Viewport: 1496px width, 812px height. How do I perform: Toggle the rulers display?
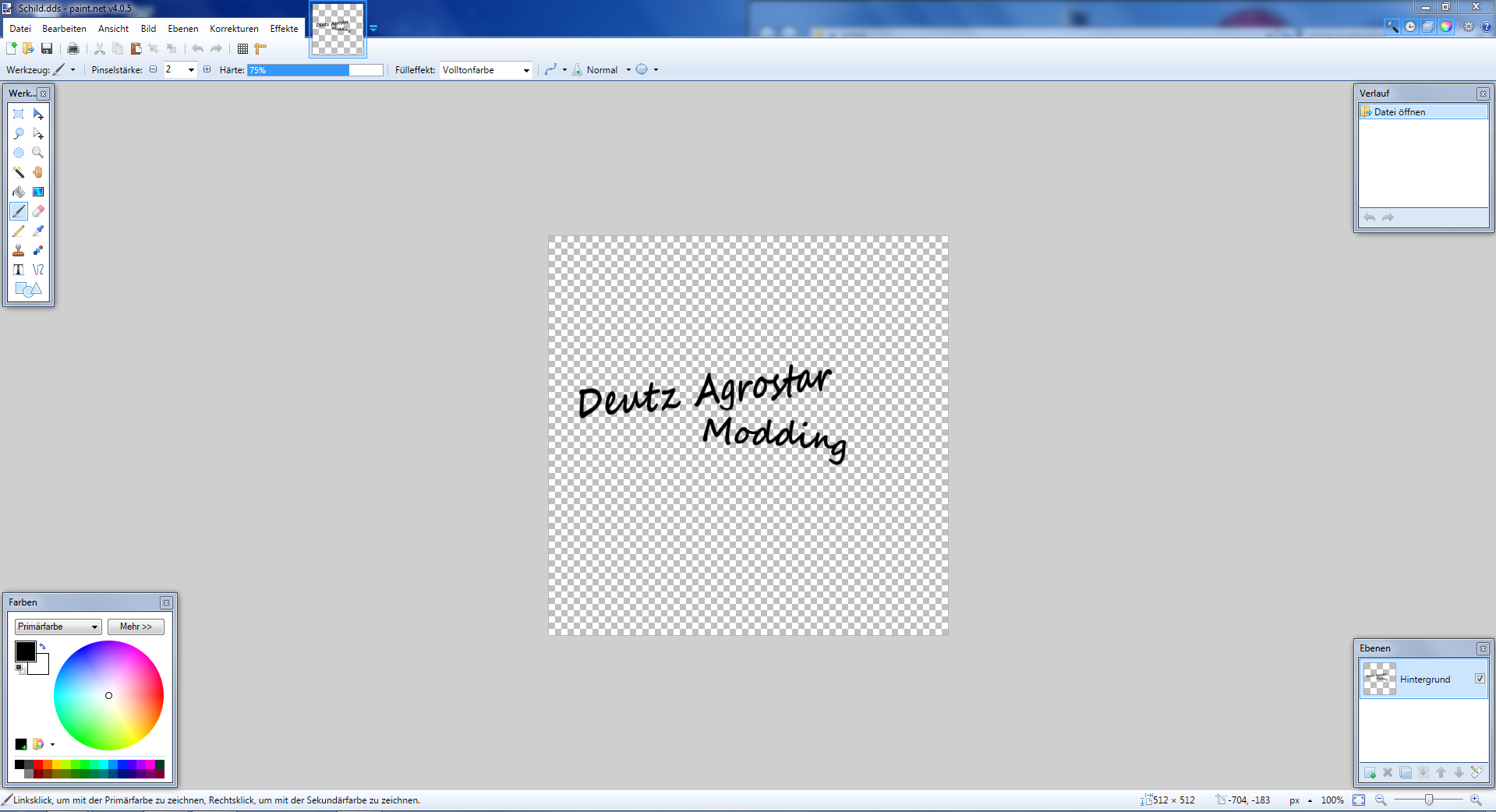click(x=260, y=48)
